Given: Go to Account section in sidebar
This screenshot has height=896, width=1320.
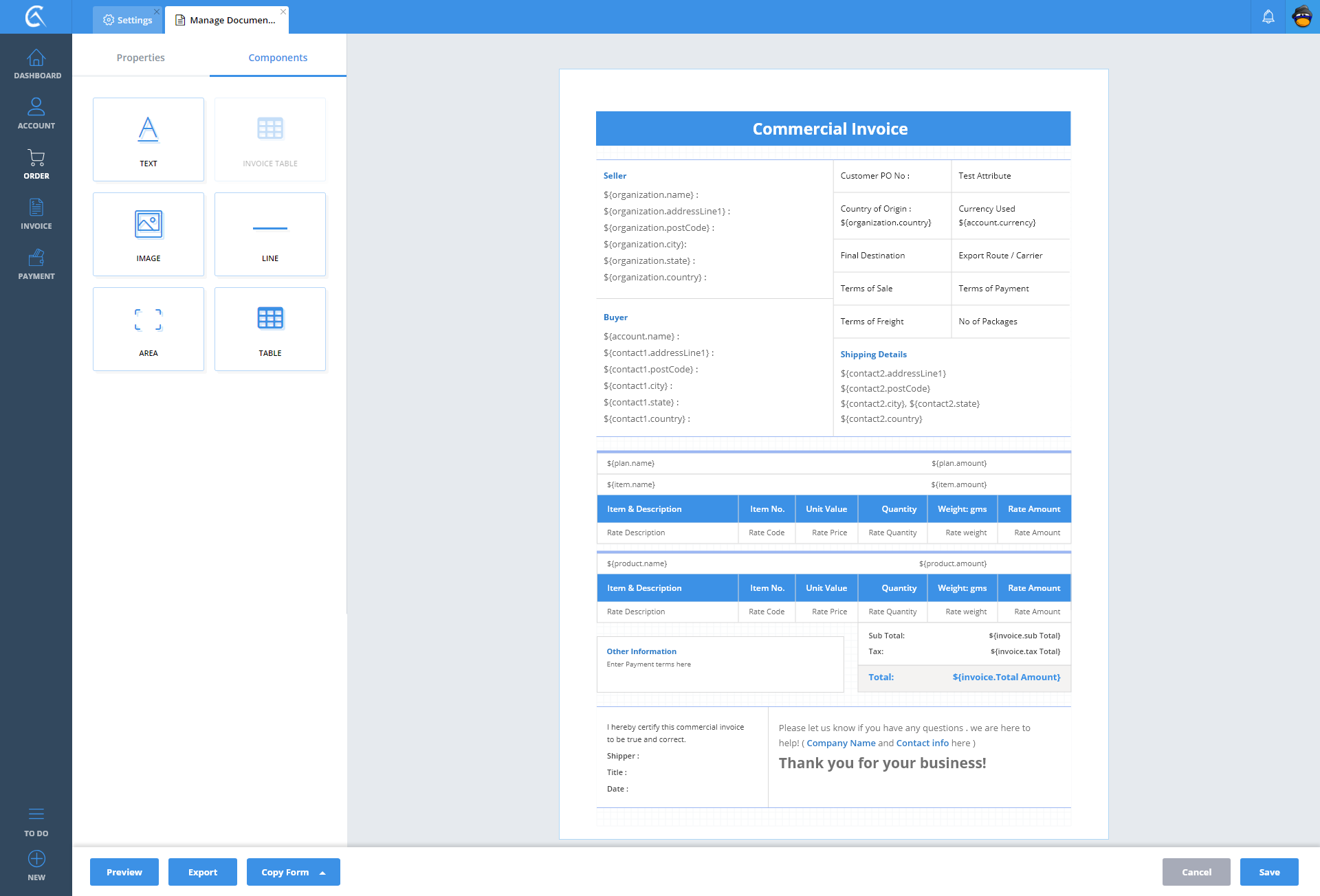Looking at the screenshot, I should [x=36, y=114].
